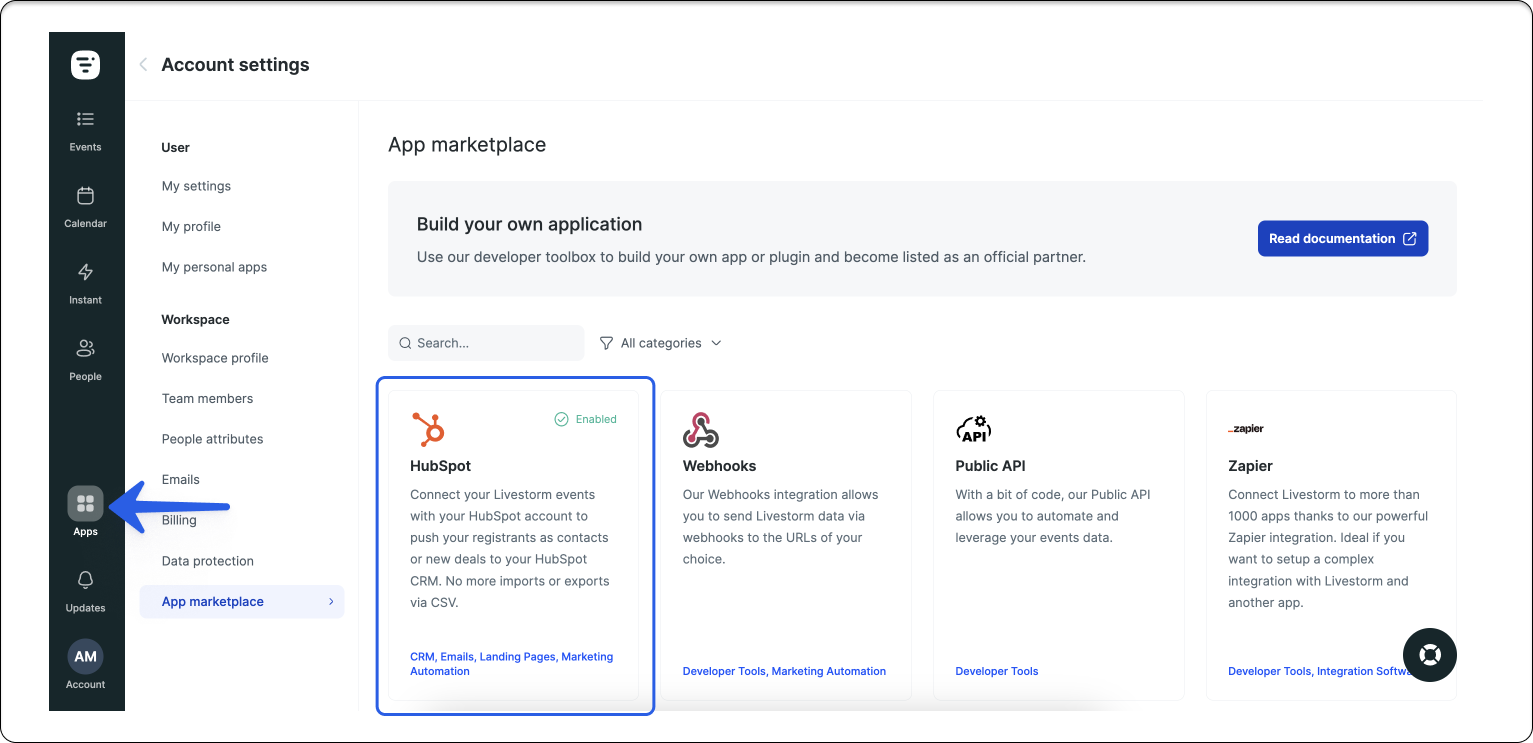Open Workspace profile menu item
The image size is (1533, 743).
click(x=215, y=358)
